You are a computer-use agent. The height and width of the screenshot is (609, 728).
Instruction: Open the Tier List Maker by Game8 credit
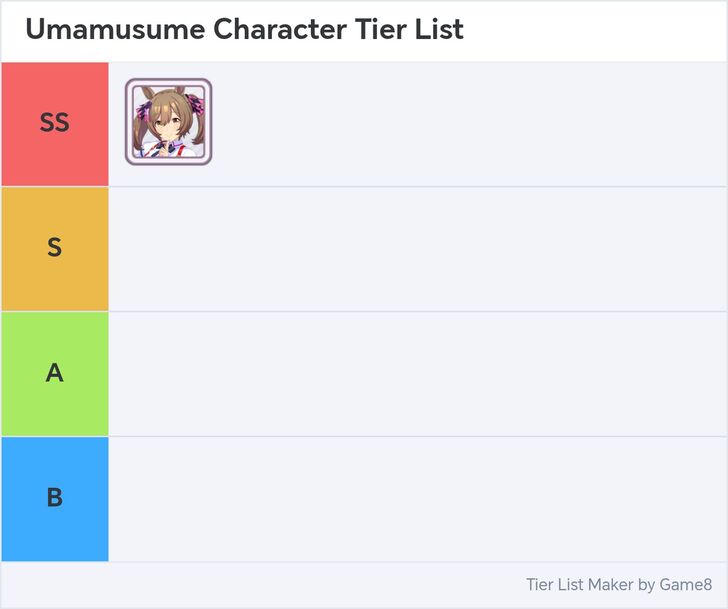(618, 585)
